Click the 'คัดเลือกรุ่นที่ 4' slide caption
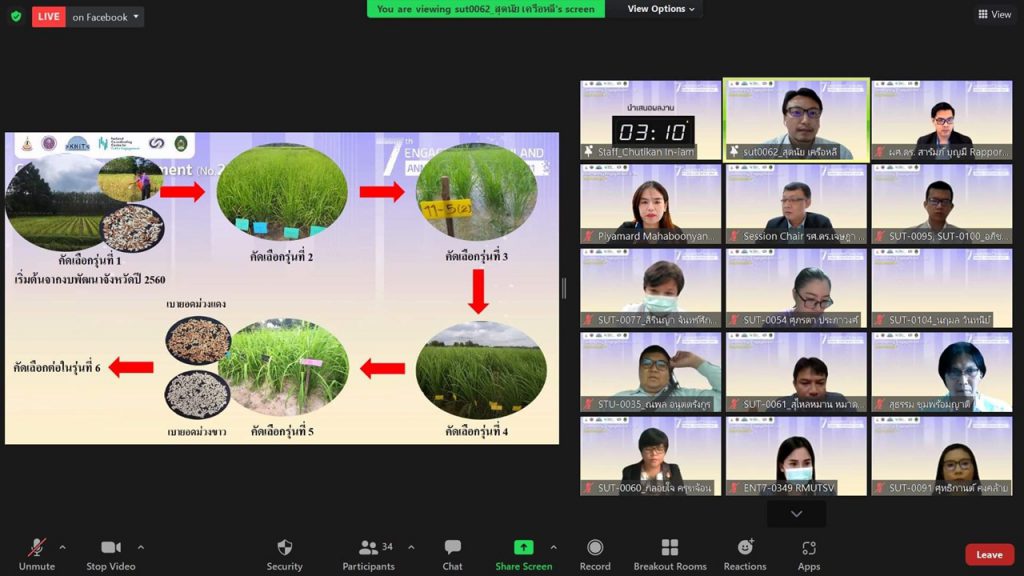 click(476, 430)
